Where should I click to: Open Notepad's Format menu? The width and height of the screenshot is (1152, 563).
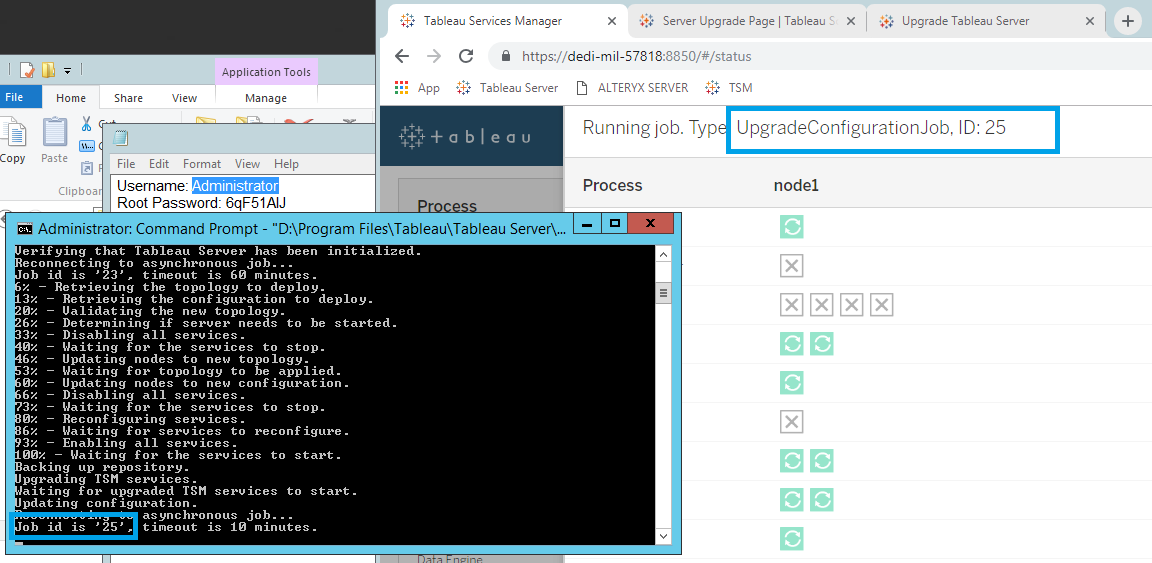coord(201,164)
